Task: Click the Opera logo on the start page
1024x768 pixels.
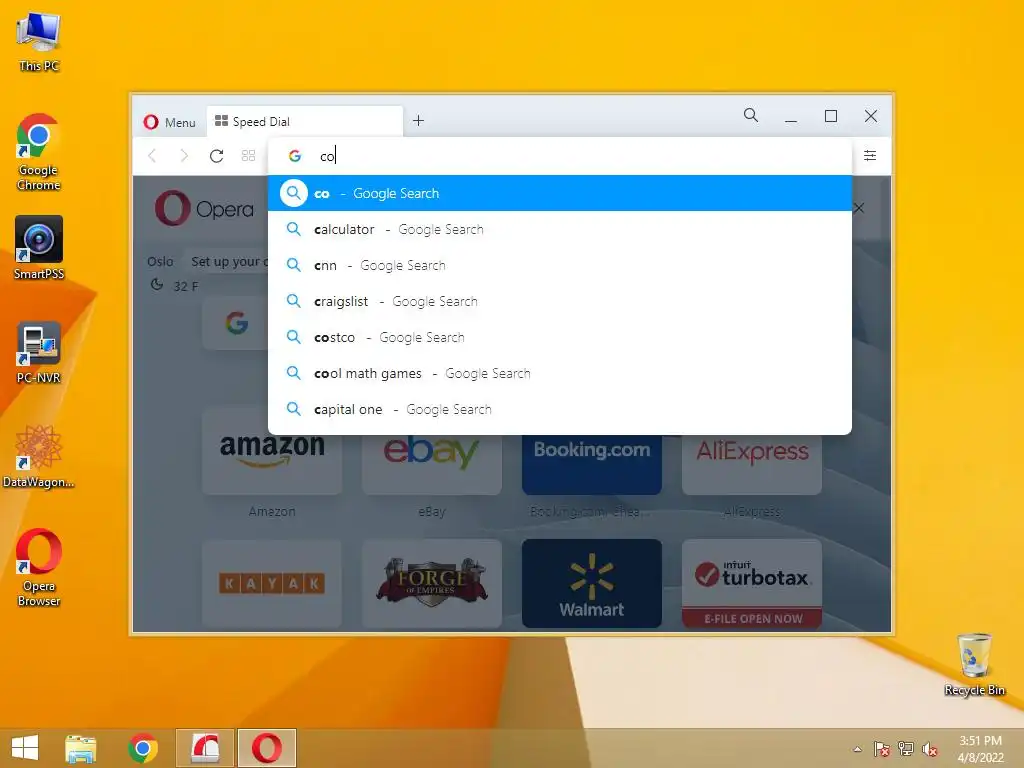Action: 204,208
